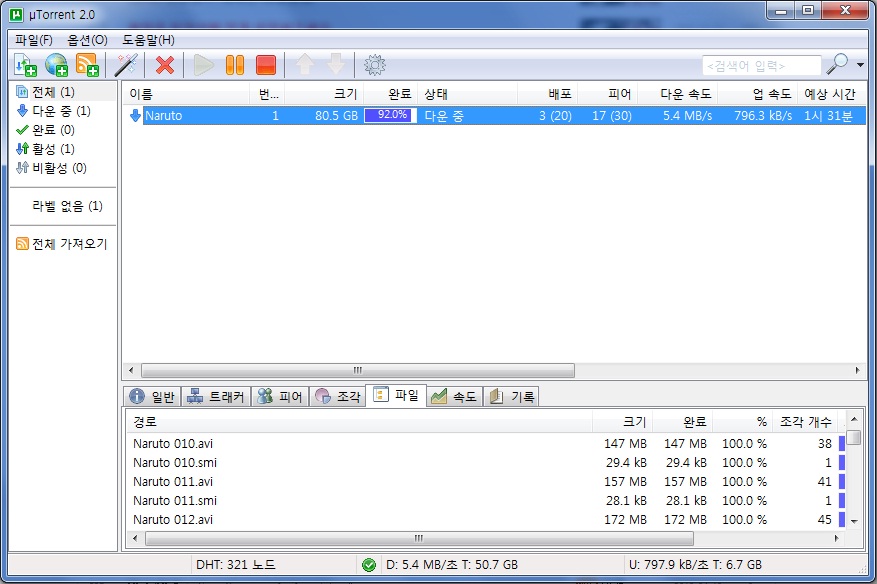
Task: Open 전체 가져오기 RSS feeds item
Action: (x=62, y=244)
